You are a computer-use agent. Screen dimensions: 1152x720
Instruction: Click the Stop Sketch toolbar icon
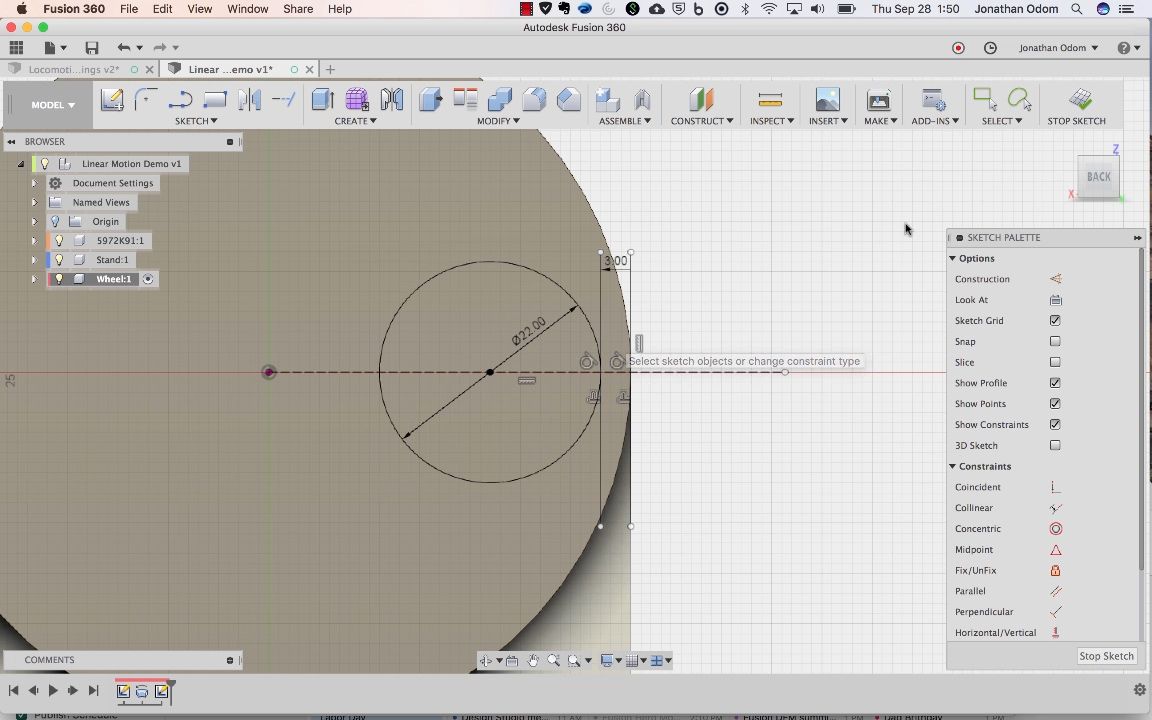1079,99
